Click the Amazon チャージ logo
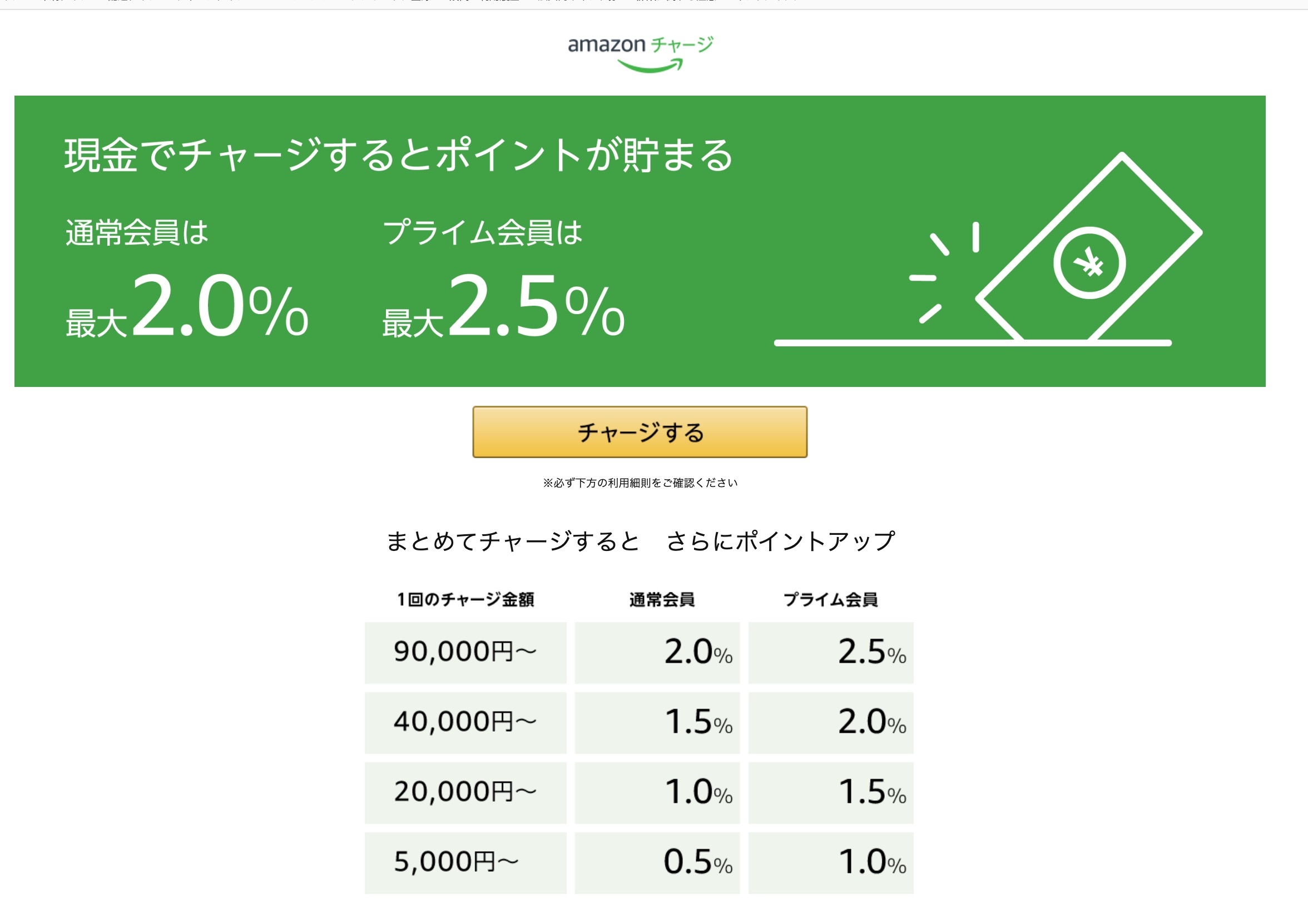The image size is (1308, 924). click(x=640, y=53)
